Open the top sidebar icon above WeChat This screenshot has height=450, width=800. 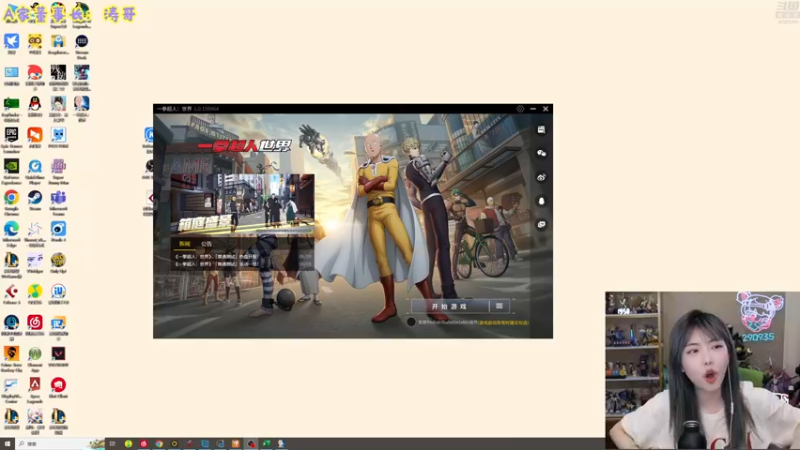click(541, 130)
